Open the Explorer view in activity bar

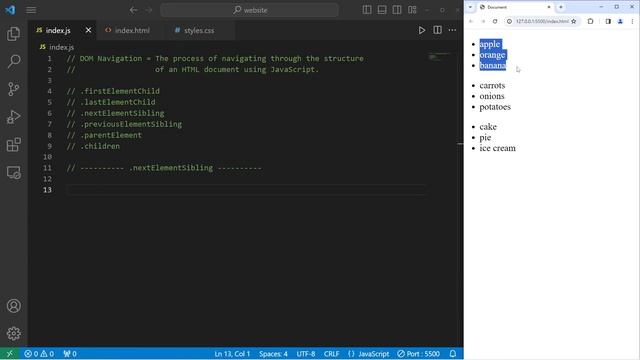[x=13, y=34]
